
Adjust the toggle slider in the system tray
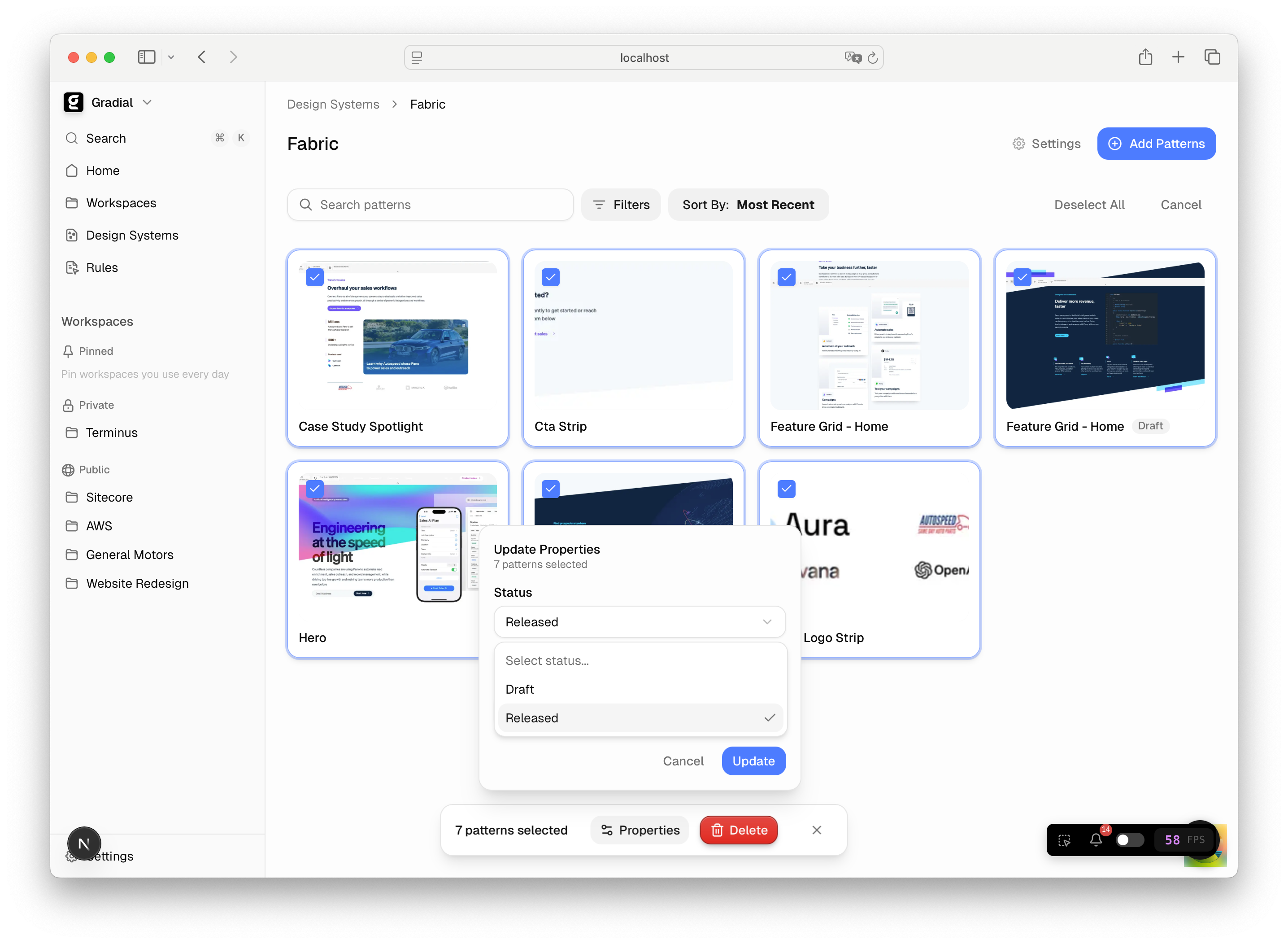pyautogui.click(x=1129, y=839)
